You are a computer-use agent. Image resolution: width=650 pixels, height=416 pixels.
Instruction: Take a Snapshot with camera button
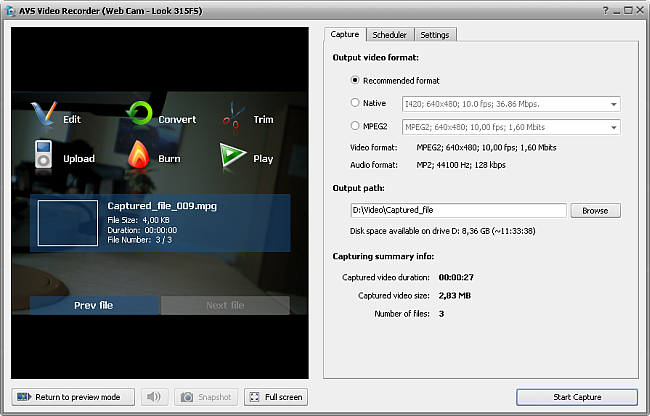[206, 397]
